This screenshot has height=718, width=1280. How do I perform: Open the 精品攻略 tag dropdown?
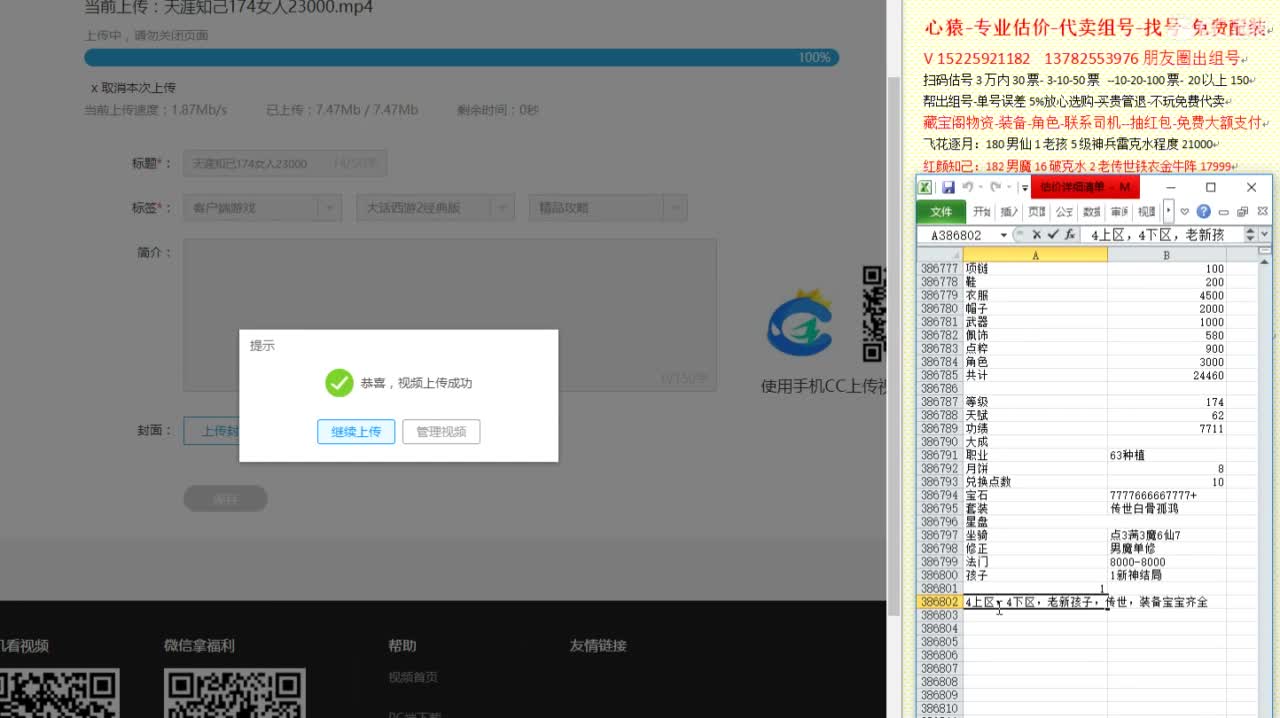pos(608,208)
